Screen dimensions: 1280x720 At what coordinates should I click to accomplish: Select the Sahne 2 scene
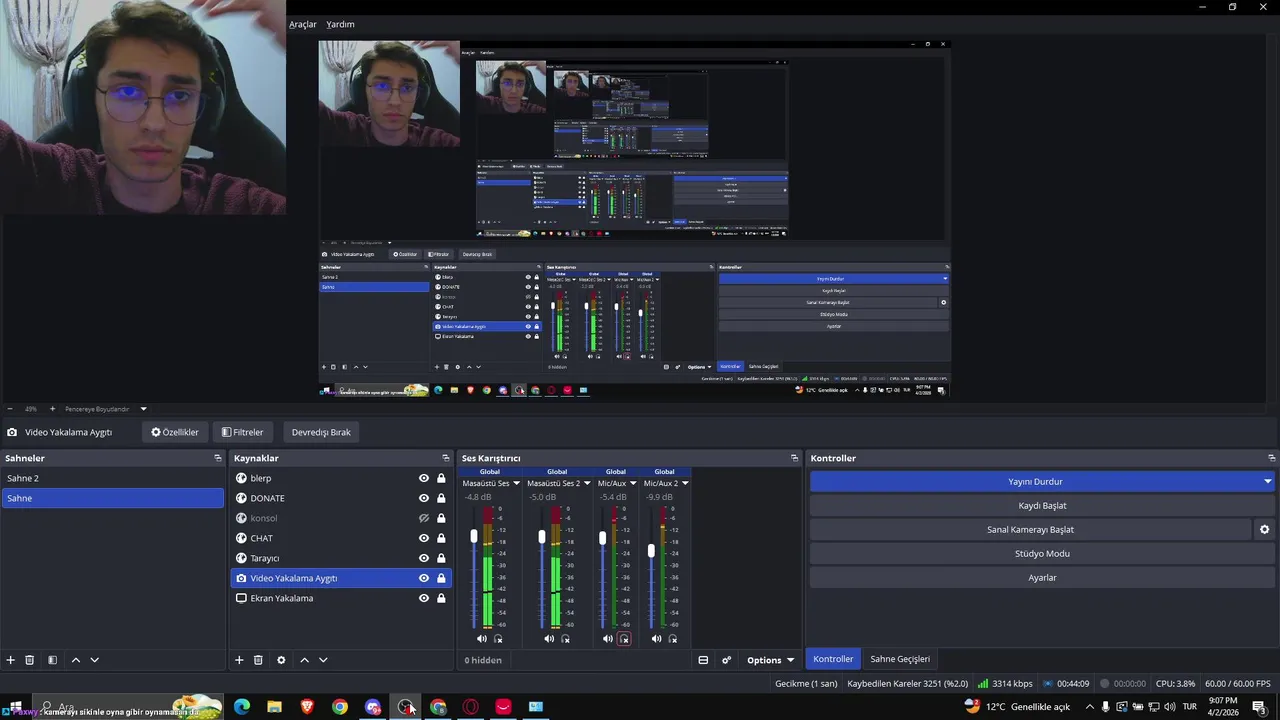tap(112, 478)
